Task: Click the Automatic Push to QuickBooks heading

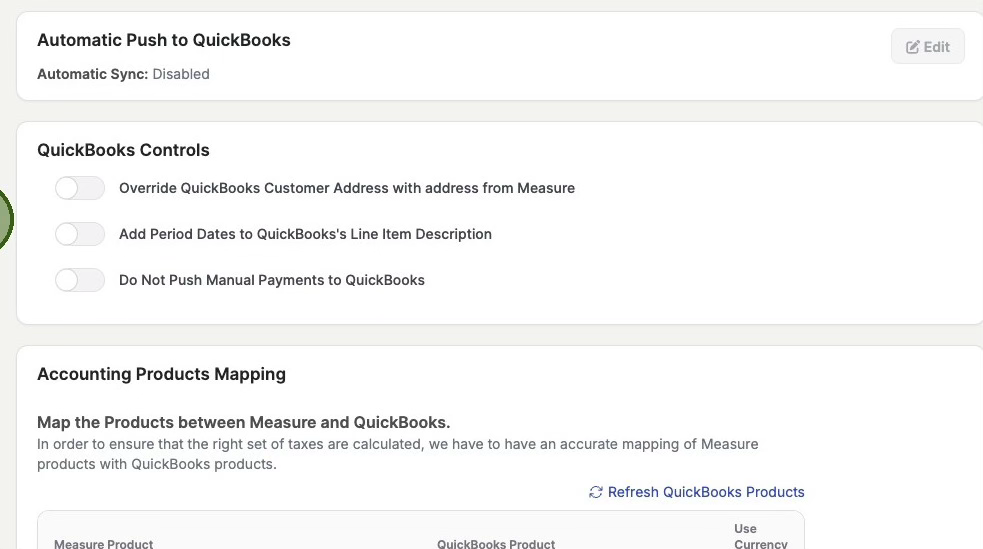Action: coord(164,40)
